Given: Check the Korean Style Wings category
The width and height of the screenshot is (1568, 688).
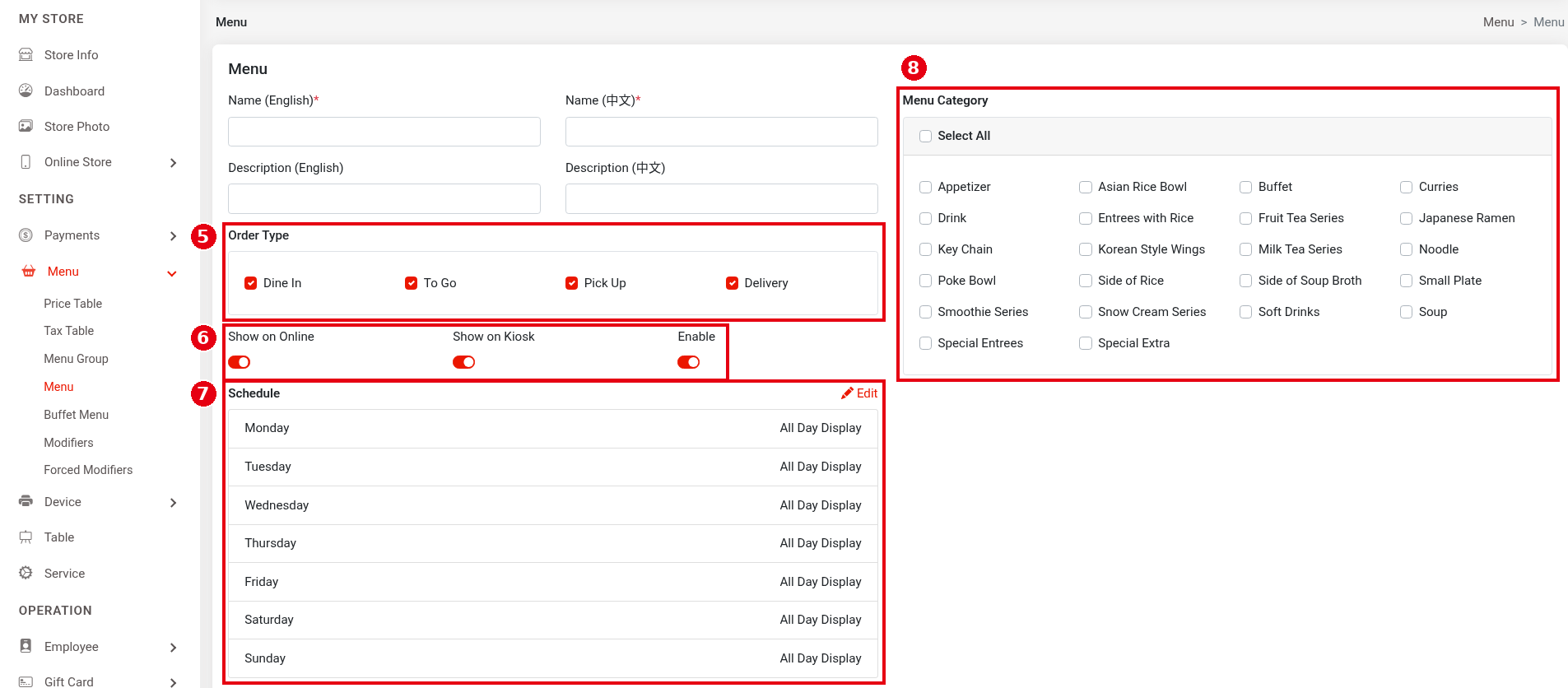Looking at the screenshot, I should click(x=1086, y=249).
